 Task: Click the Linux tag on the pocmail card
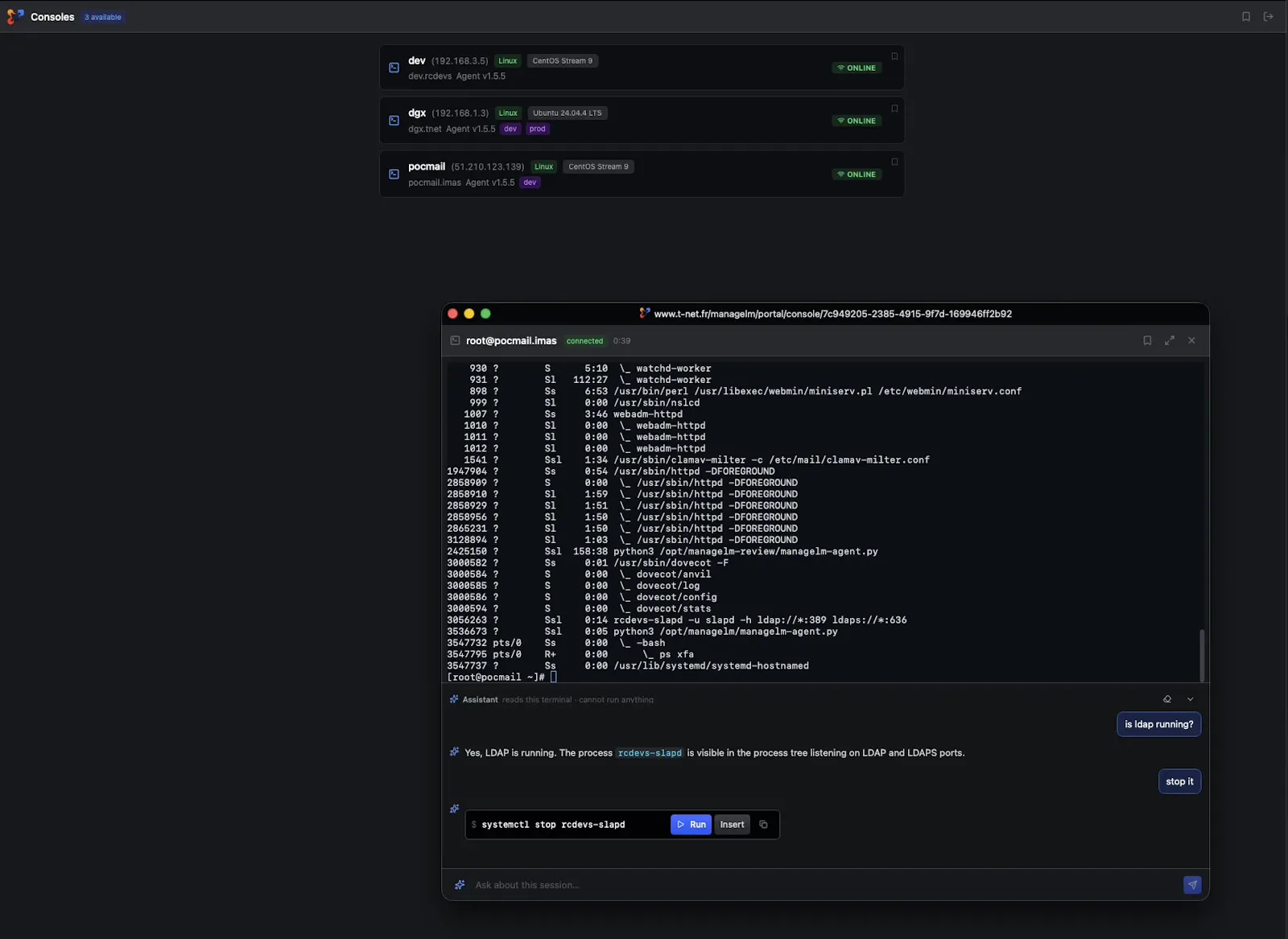tap(544, 167)
